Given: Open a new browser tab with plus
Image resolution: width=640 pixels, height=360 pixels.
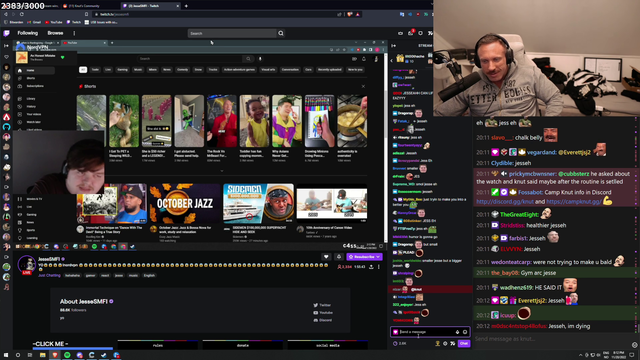Looking at the screenshot, I should point(186,6).
